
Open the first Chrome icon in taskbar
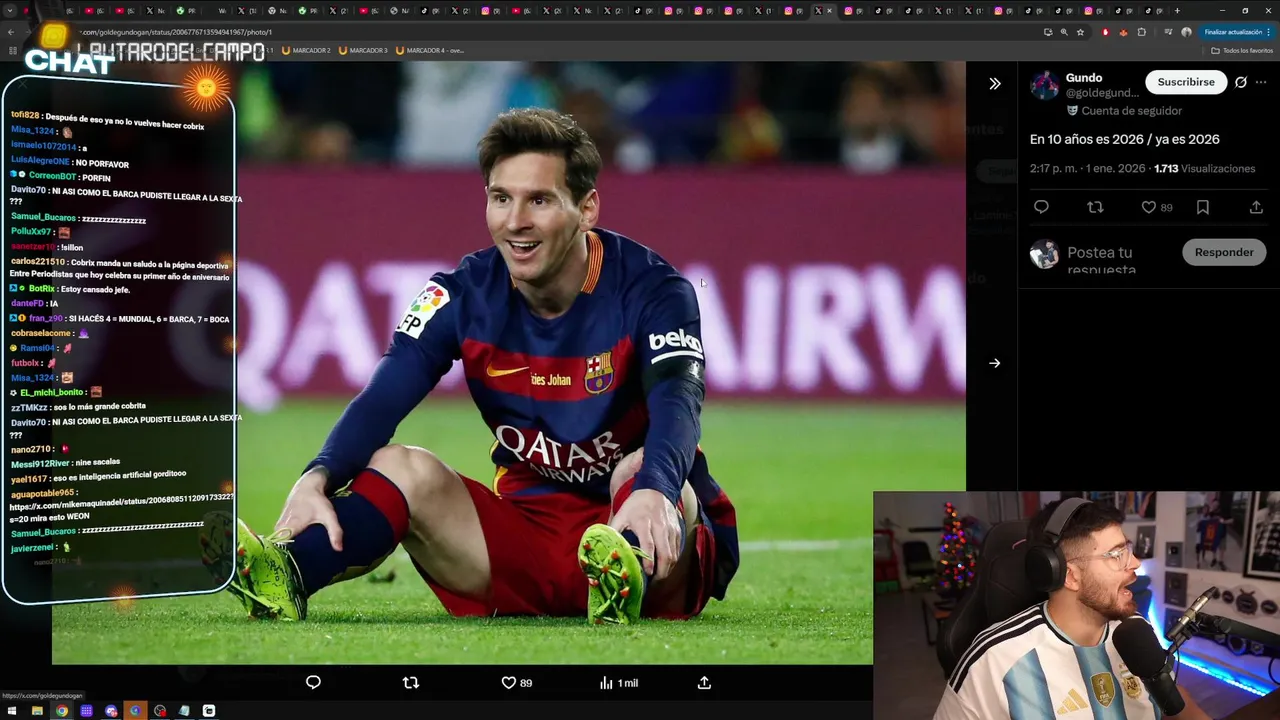pos(62,711)
